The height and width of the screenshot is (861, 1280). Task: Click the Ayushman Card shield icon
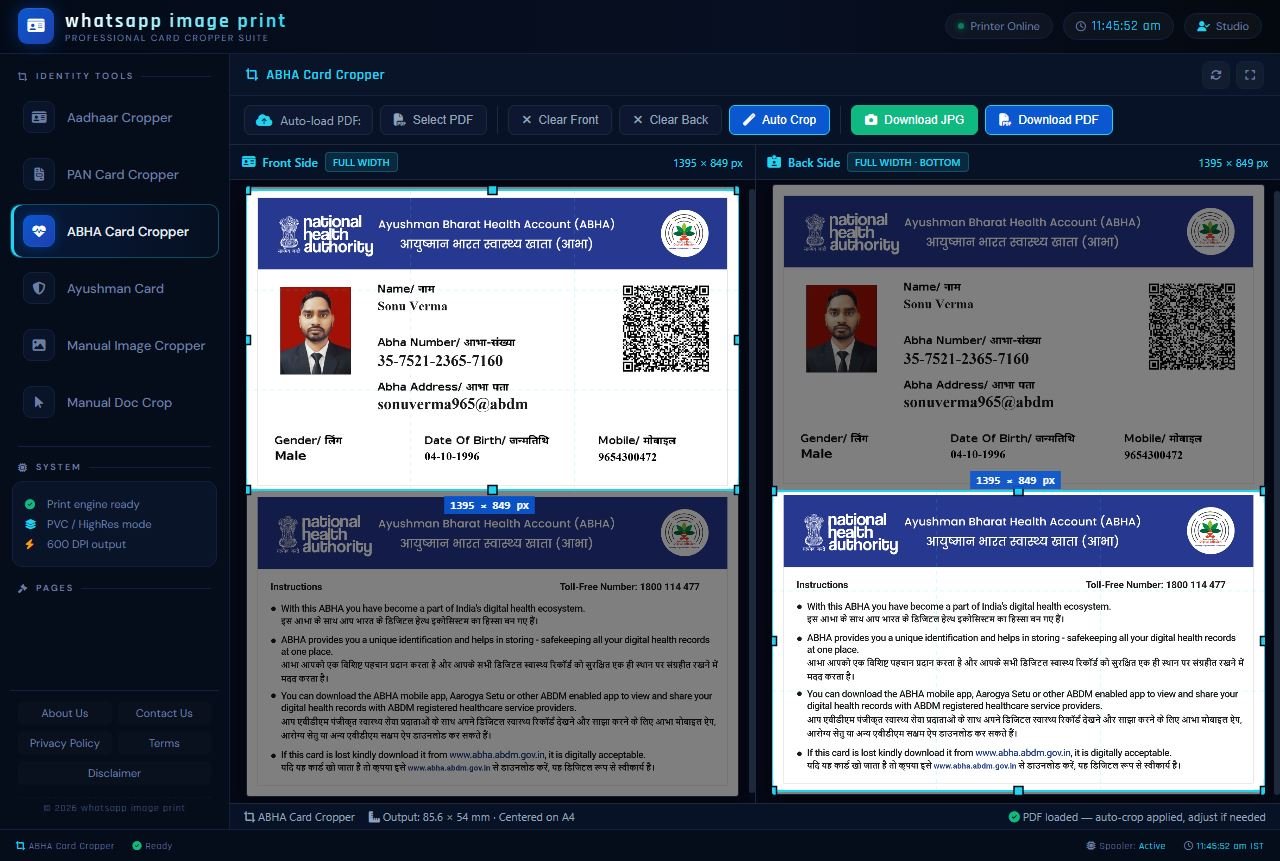pos(39,289)
